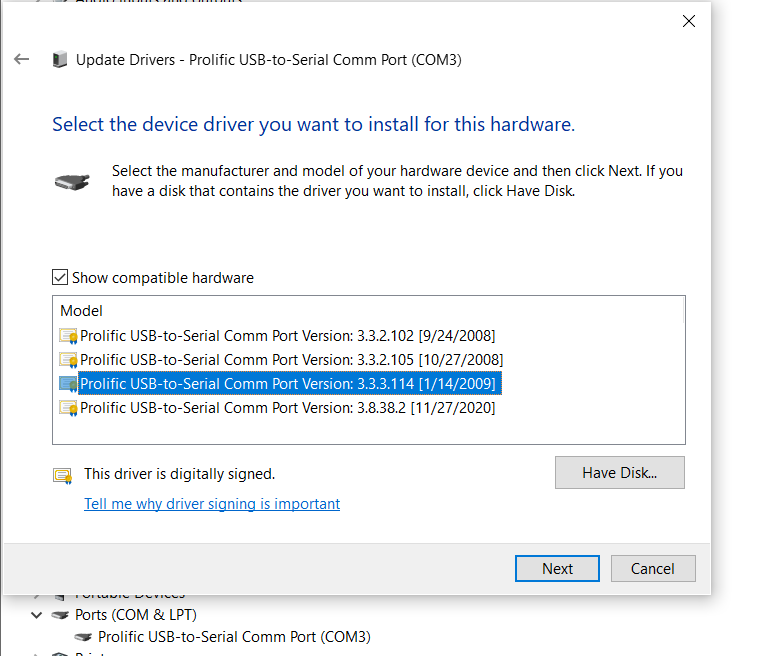Image resolution: width=774 pixels, height=656 pixels.
Task: Click certificate icon of version 3.3.3.114 row
Action: (68, 384)
